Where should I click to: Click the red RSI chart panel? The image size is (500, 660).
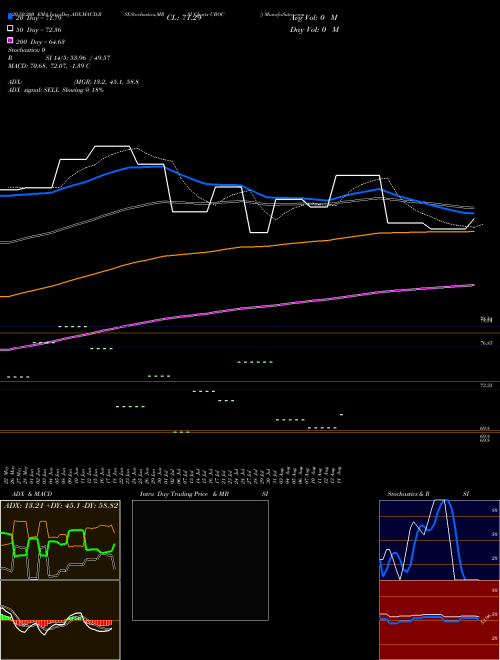tap(439, 620)
